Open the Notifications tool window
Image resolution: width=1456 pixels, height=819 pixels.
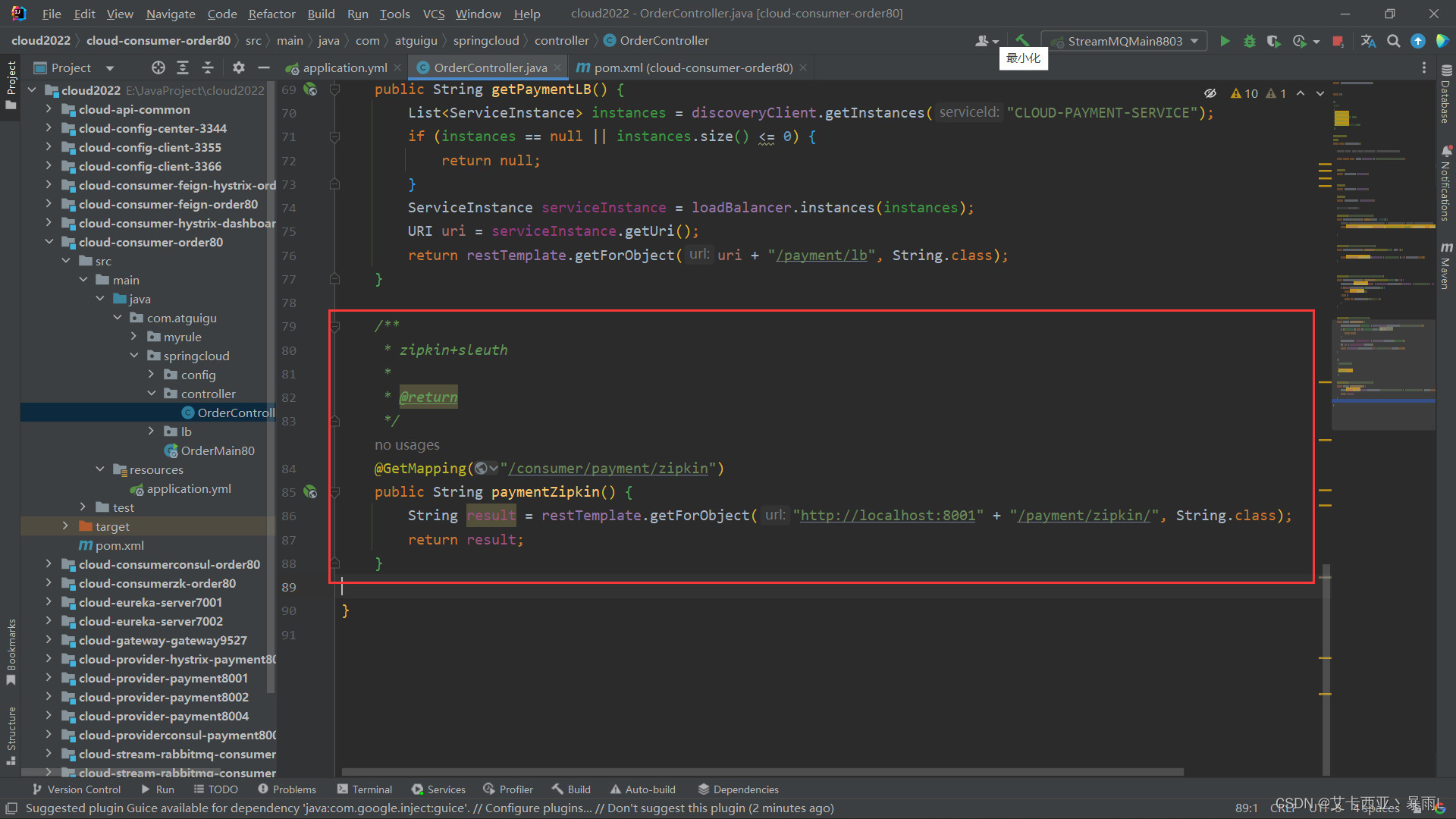pyautogui.click(x=1446, y=184)
